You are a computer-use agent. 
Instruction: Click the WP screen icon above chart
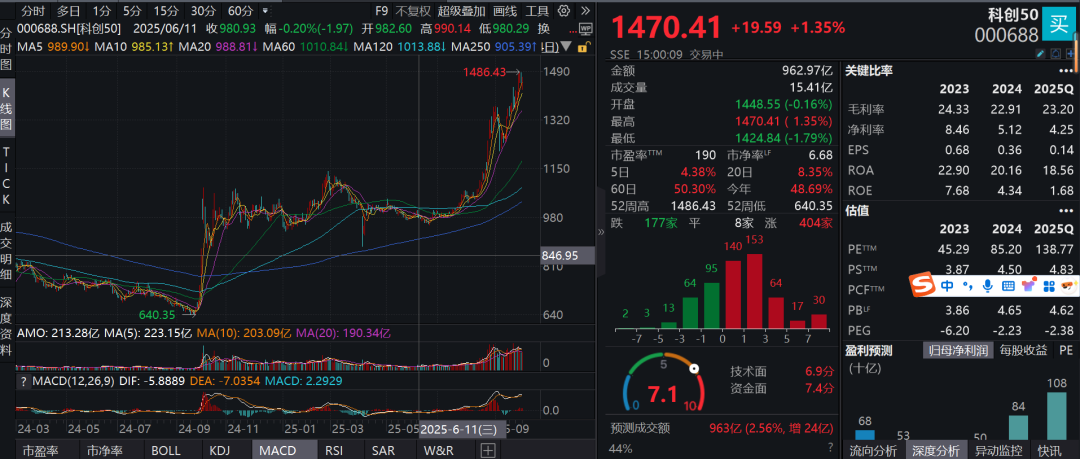click(585, 29)
